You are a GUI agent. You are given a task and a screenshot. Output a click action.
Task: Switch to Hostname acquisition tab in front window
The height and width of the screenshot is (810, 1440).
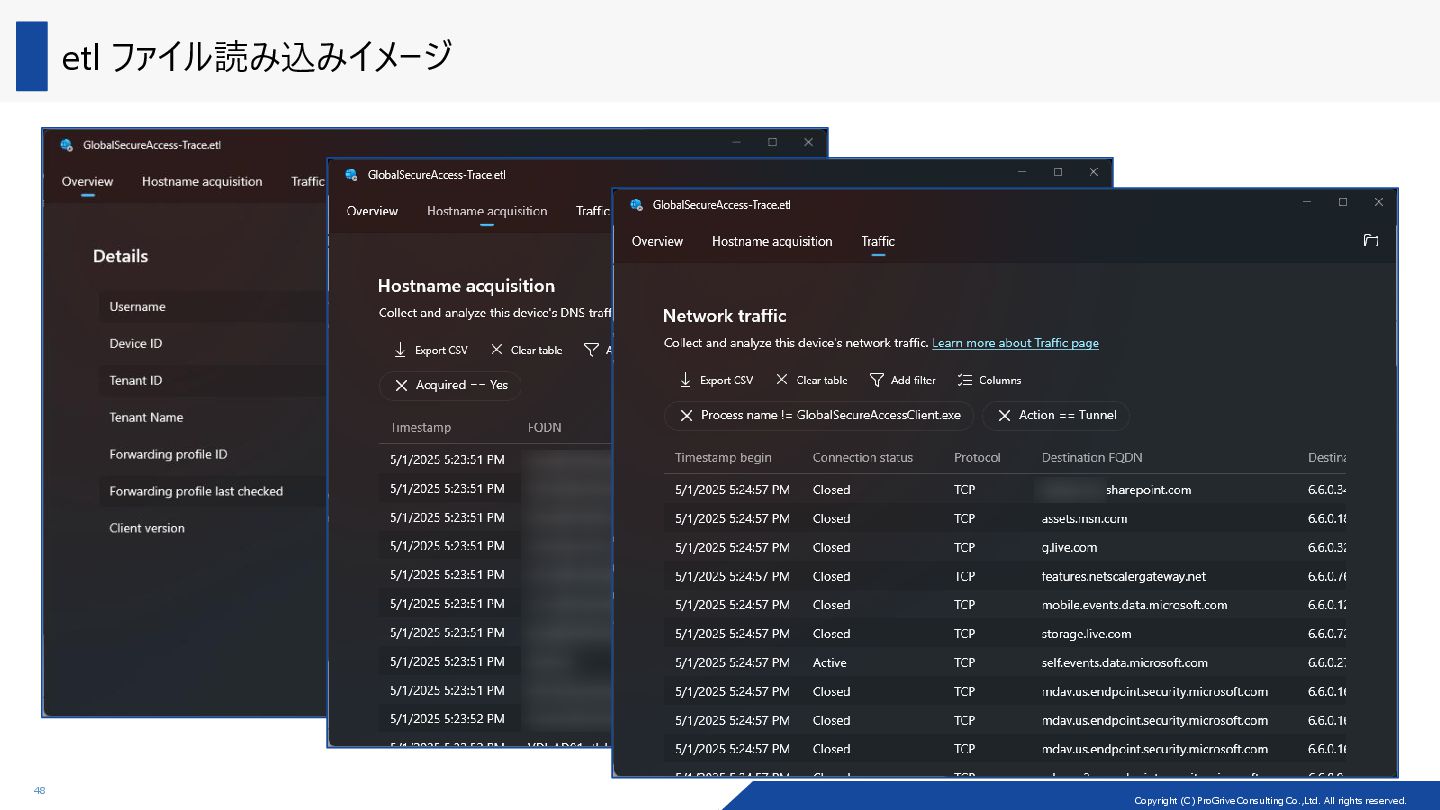click(771, 241)
